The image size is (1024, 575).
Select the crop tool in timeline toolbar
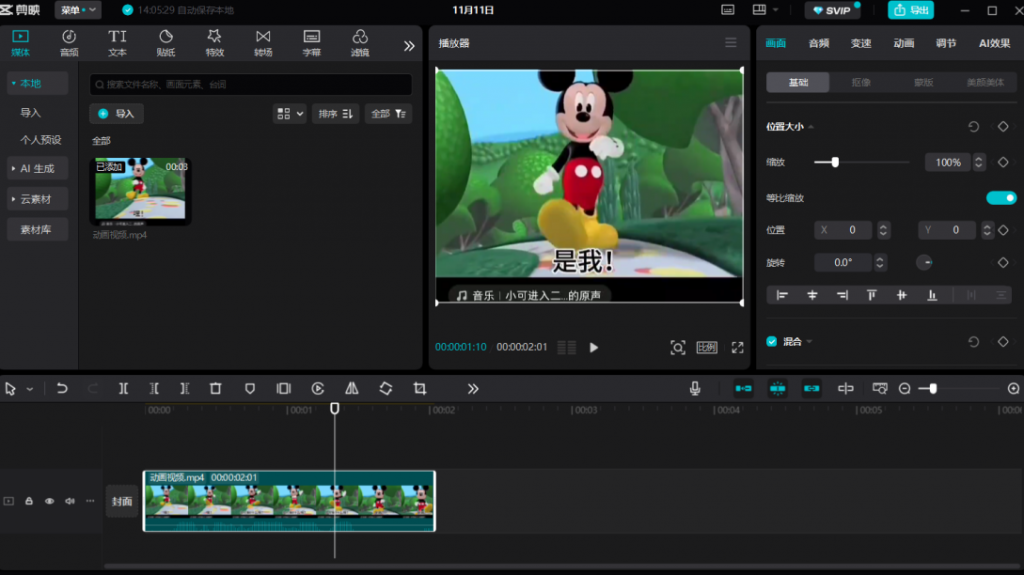(419, 388)
